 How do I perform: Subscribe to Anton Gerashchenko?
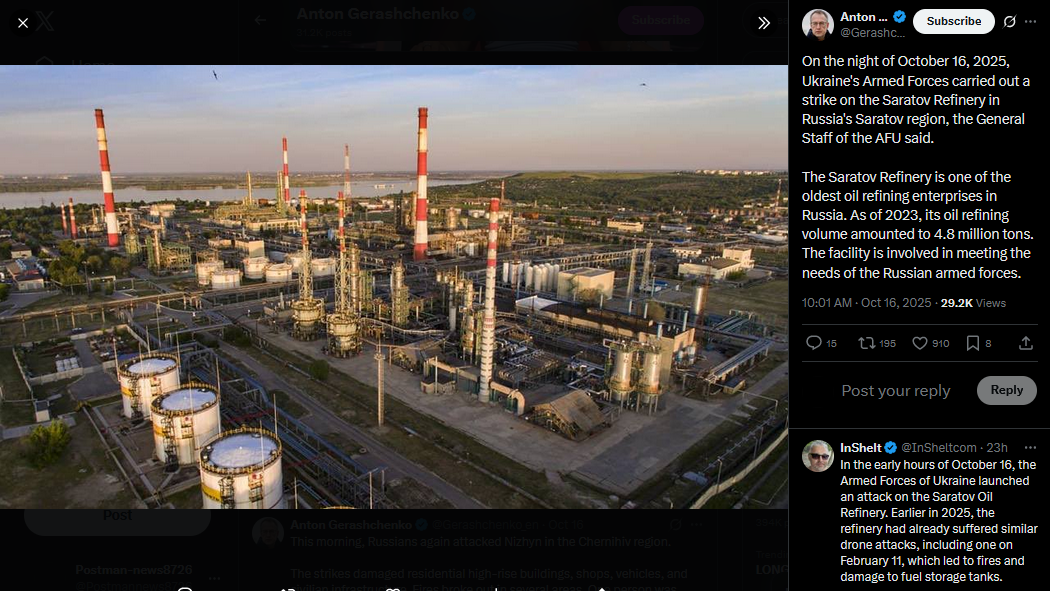[954, 21]
